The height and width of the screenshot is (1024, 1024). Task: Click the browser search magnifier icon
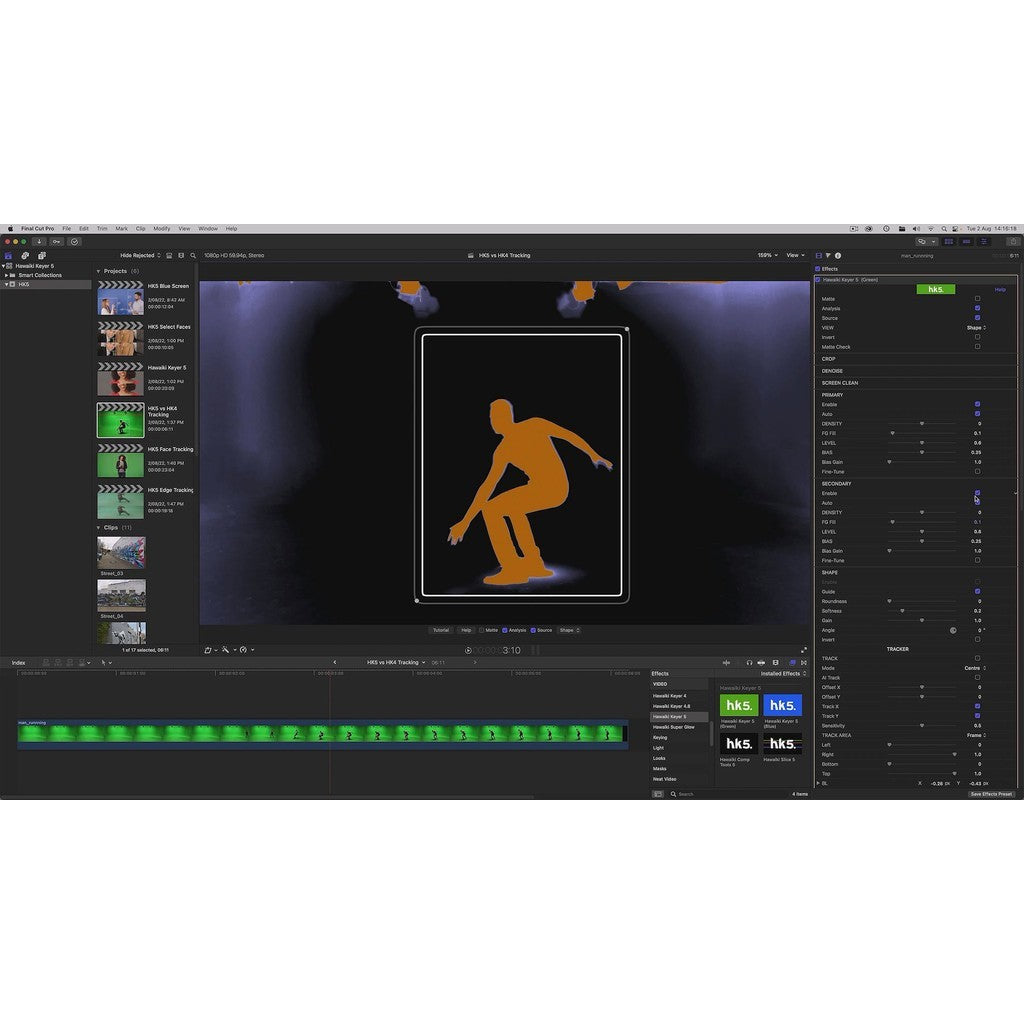(x=193, y=255)
